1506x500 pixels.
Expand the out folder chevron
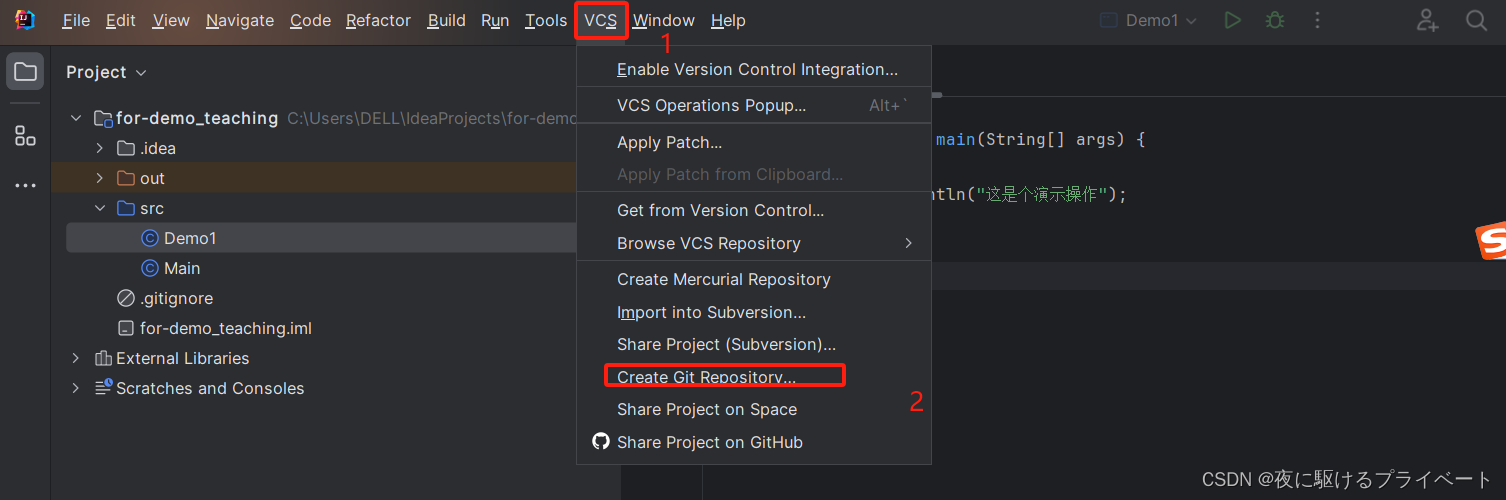(x=99, y=178)
